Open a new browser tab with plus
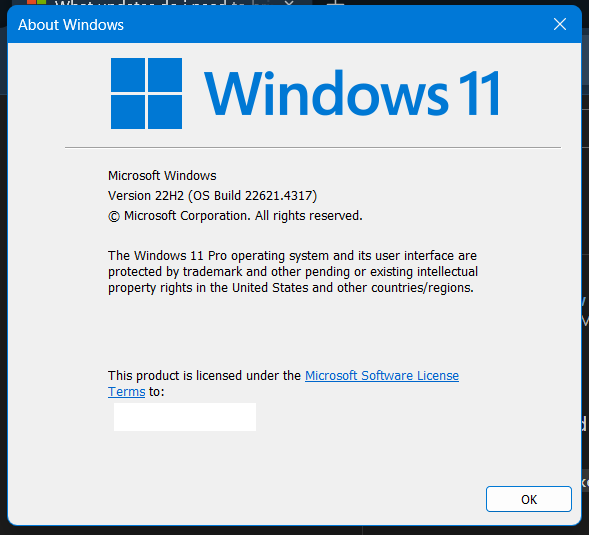 click(x=335, y=3)
